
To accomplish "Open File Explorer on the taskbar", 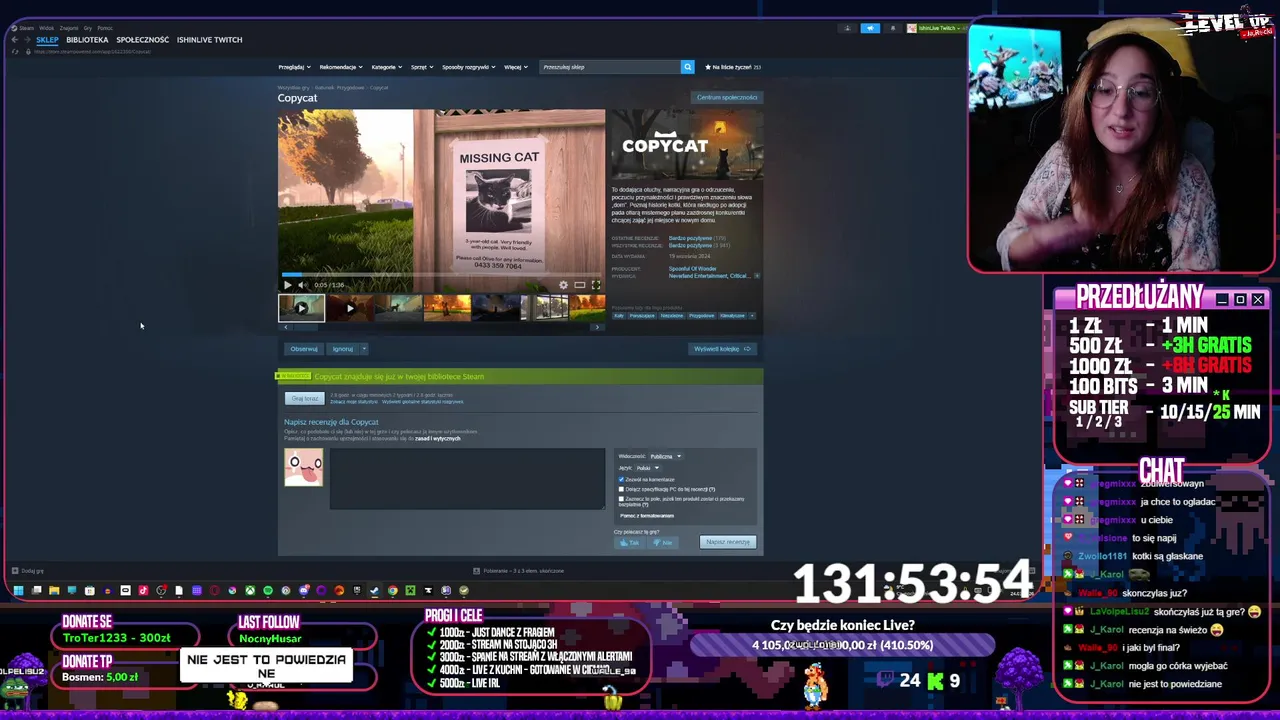I will [x=54, y=591].
